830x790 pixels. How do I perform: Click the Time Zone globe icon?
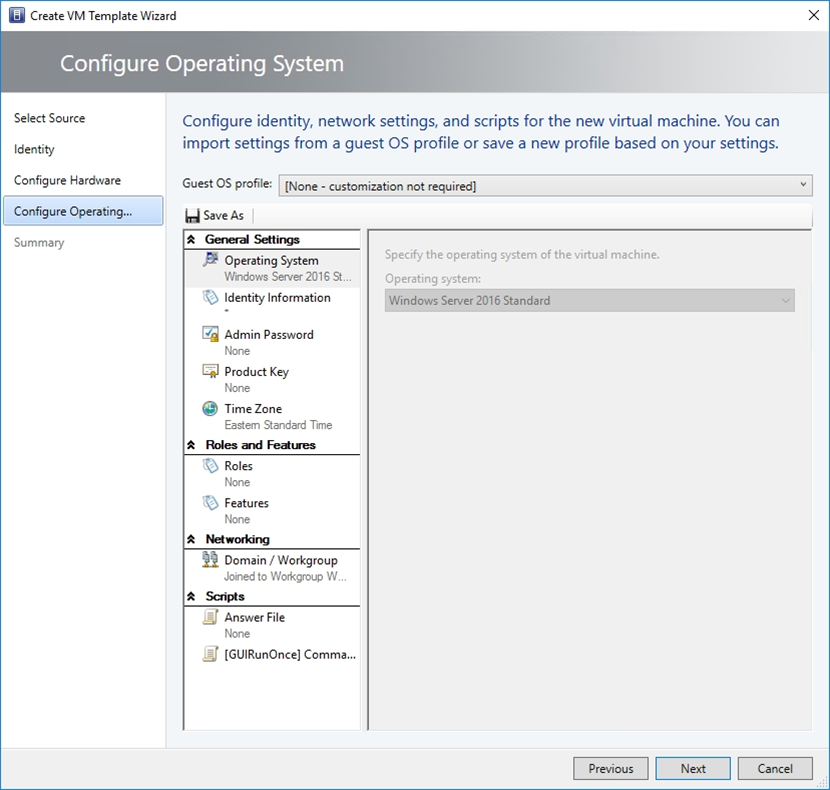tap(210, 408)
